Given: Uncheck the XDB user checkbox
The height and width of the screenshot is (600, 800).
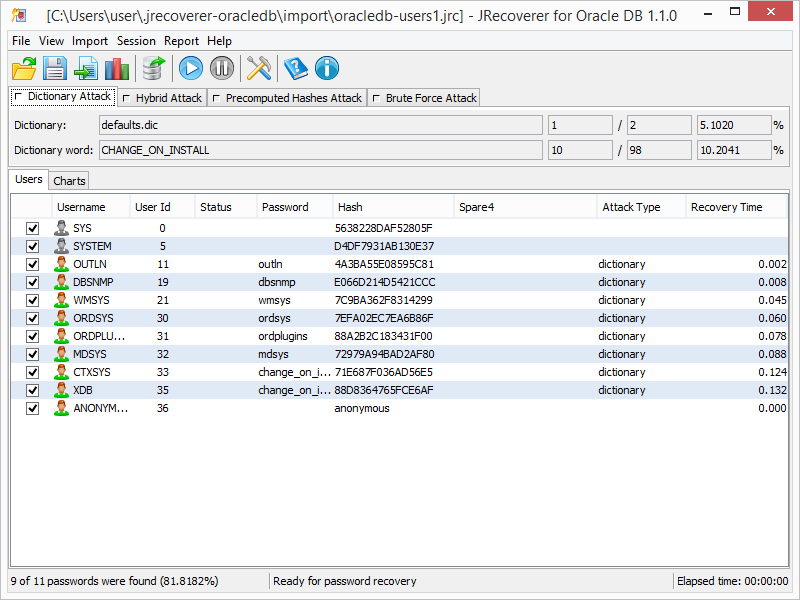Looking at the screenshot, I should (32, 390).
